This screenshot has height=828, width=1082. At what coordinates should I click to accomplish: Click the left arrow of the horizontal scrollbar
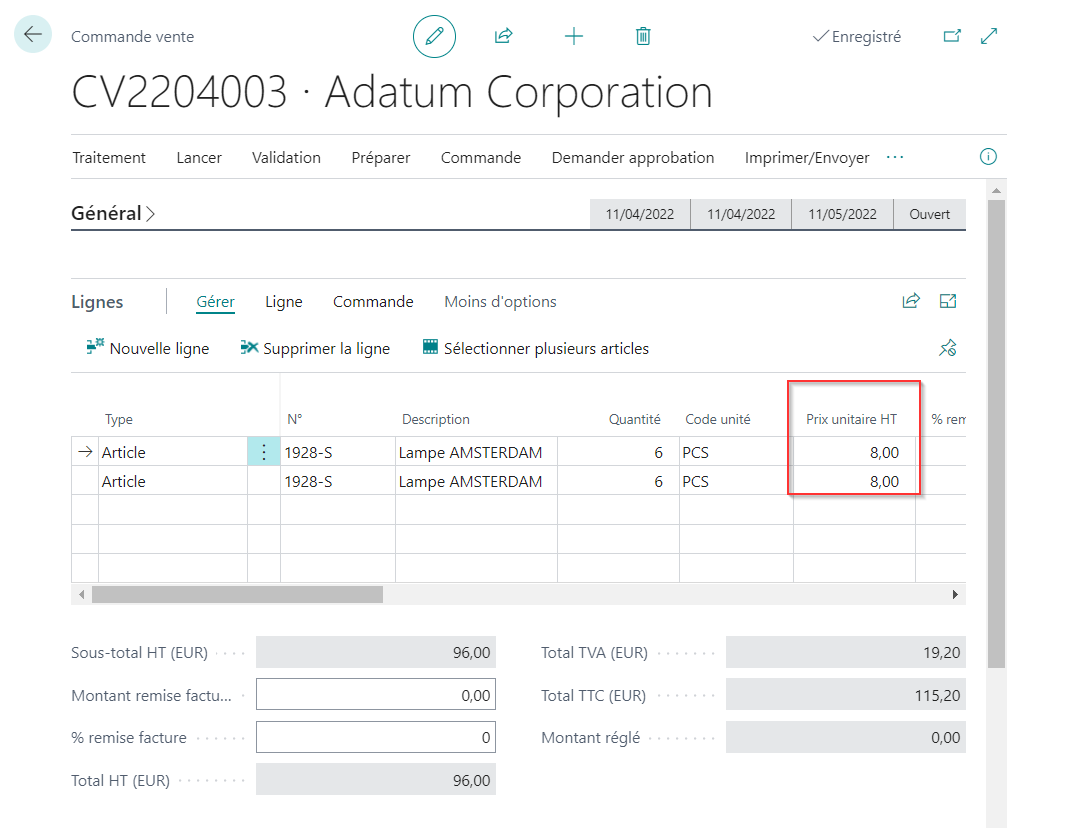pyautogui.click(x=81, y=594)
